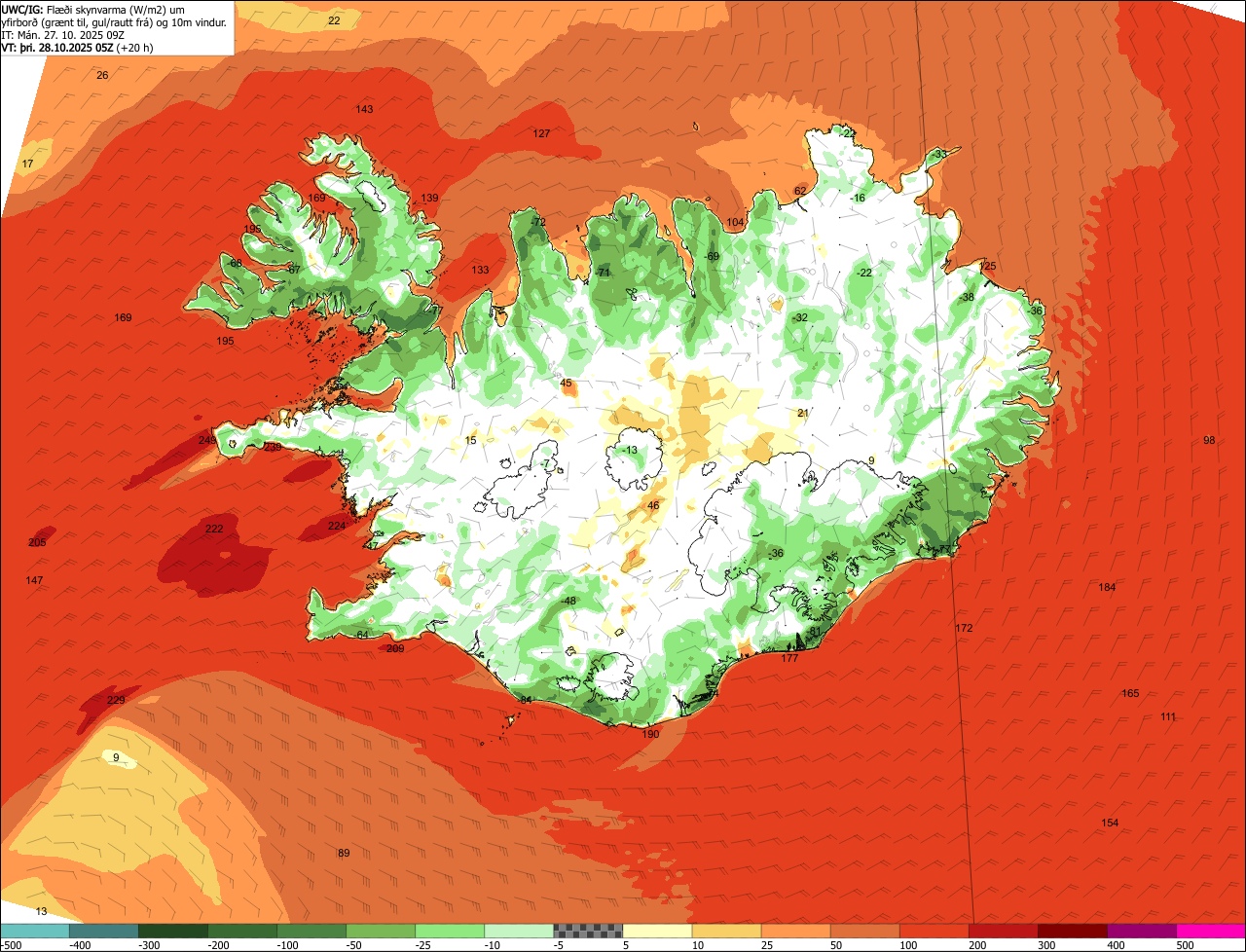
Task: Click the map value '125' off east coast
Action: click(x=988, y=266)
